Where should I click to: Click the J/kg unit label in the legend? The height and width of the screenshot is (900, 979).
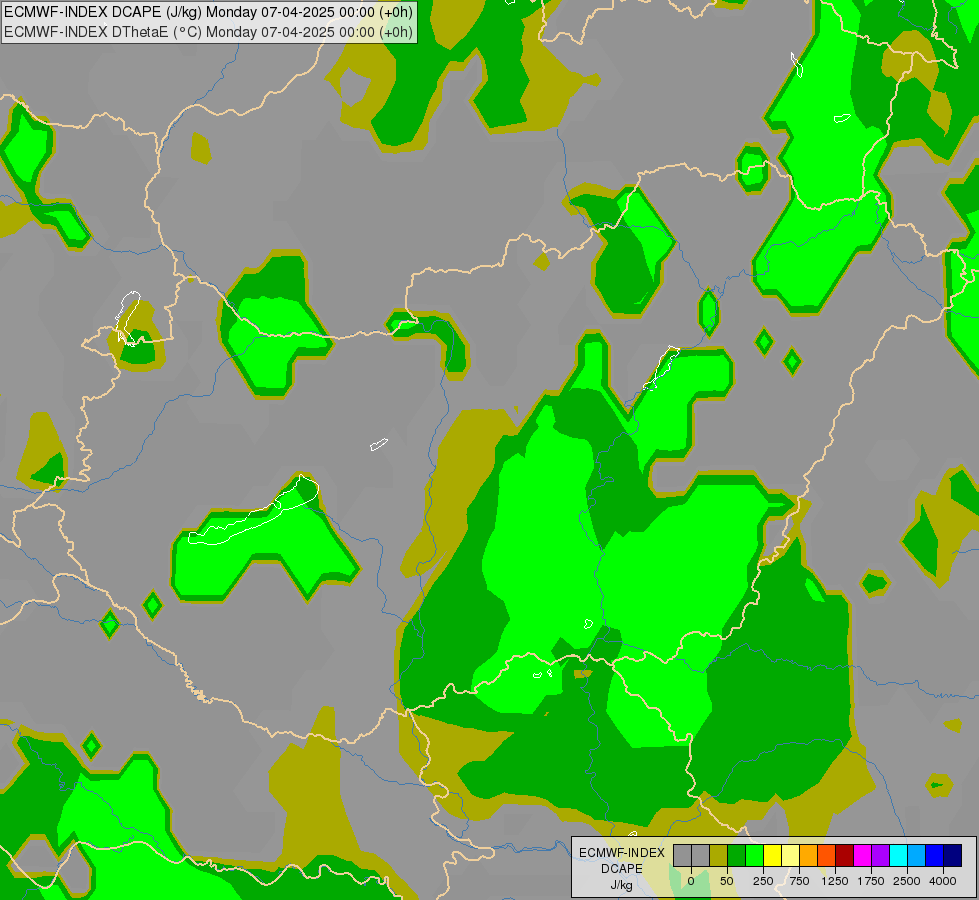pos(622,886)
